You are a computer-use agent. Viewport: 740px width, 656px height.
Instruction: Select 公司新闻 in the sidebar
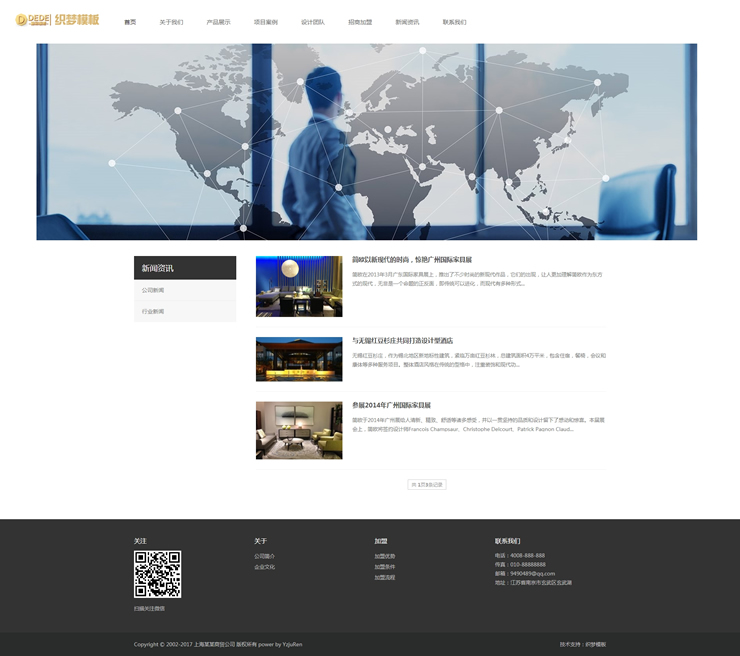(x=153, y=290)
